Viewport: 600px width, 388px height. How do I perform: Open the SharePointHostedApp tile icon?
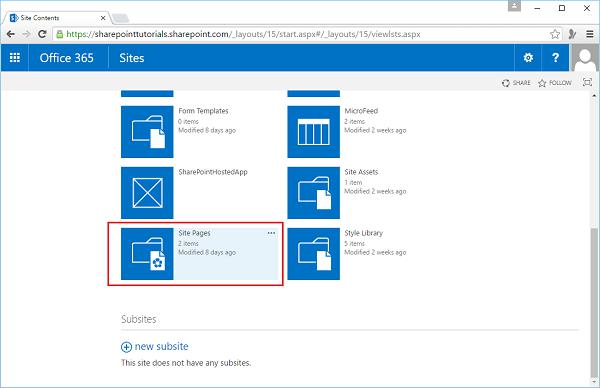click(x=147, y=193)
